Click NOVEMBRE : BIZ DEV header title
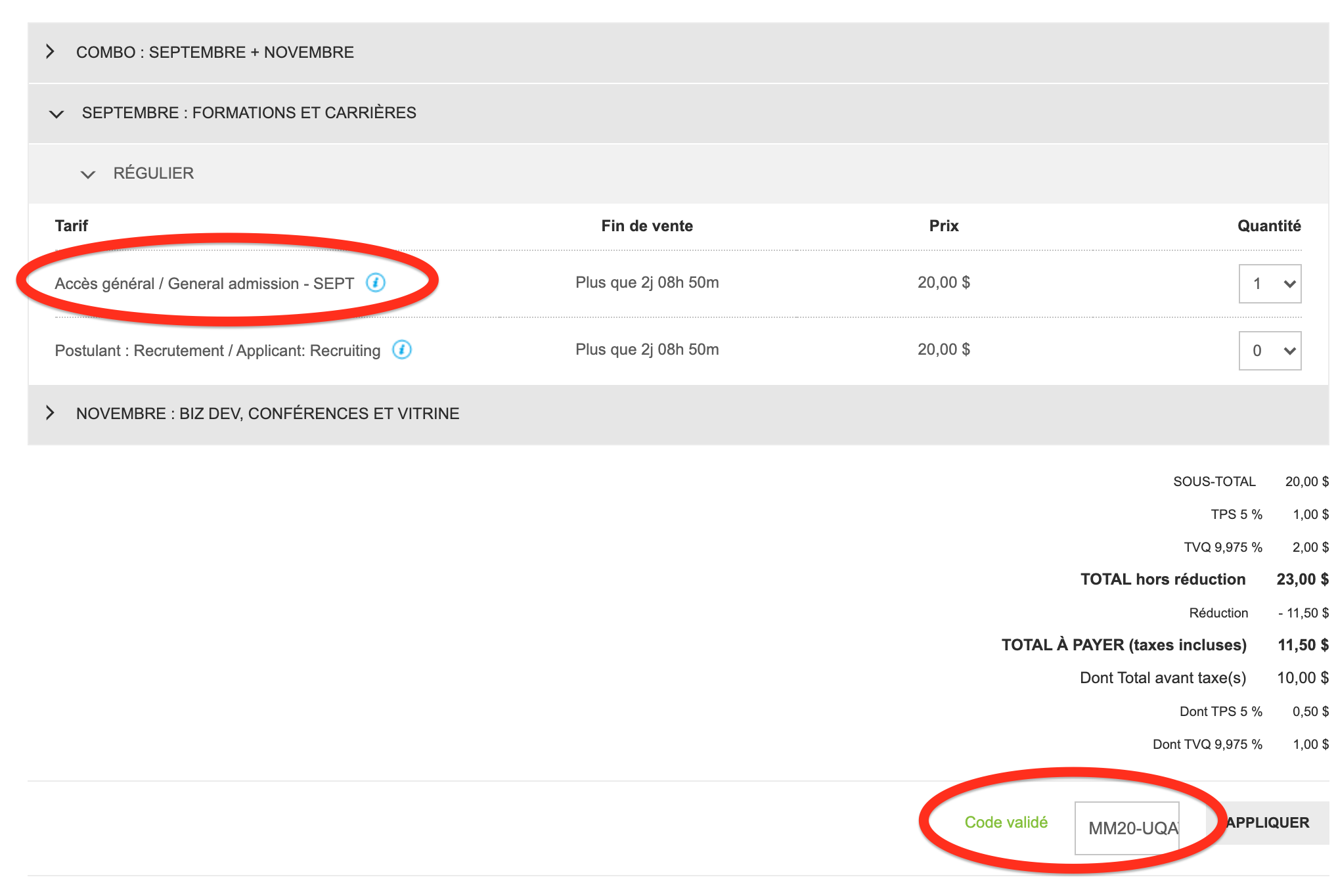This screenshot has height=896, width=1336. (x=267, y=414)
